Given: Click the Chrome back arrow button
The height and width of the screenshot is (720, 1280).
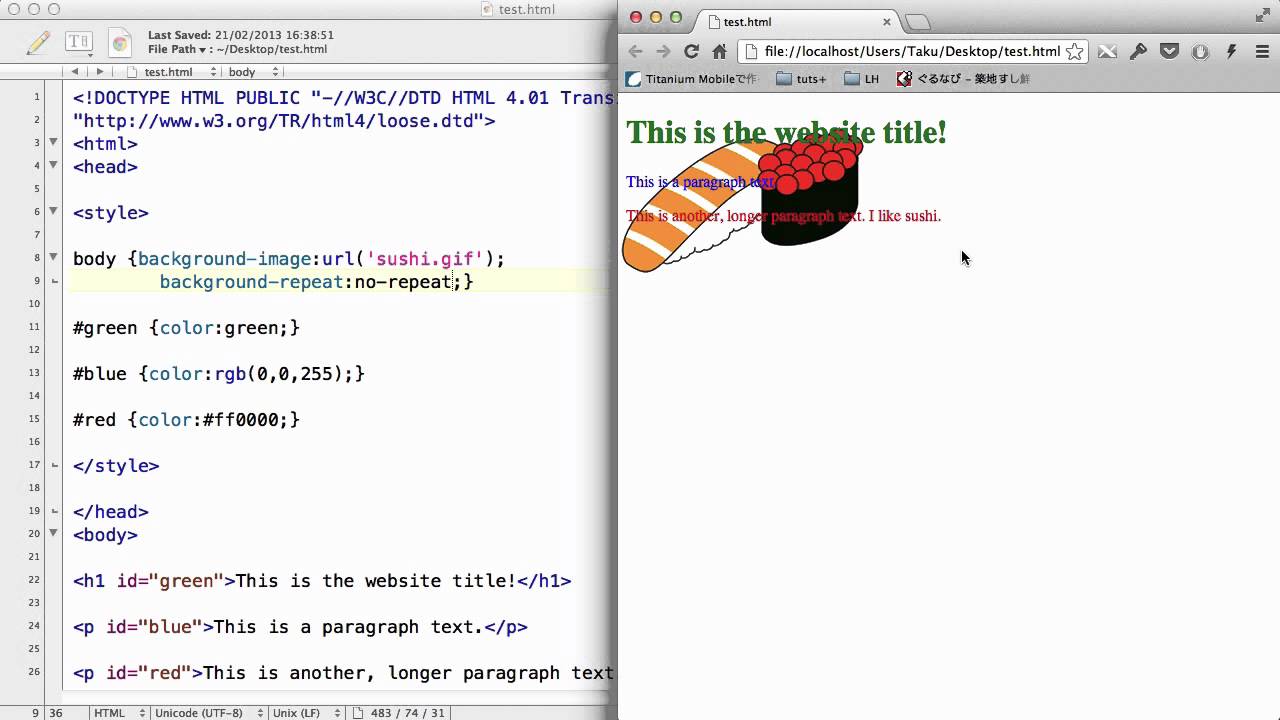Looking at the screenshot, I should [x=635, y=51].
